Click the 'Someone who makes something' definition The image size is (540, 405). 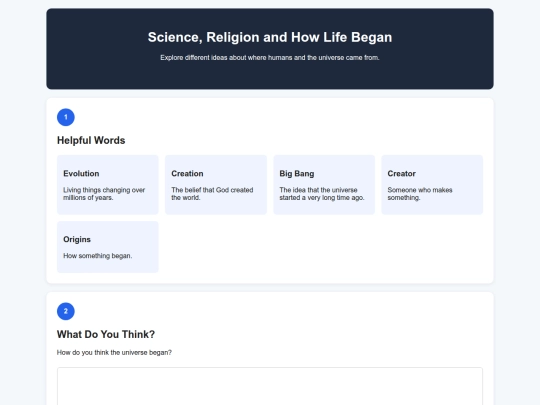pos(420,194)
